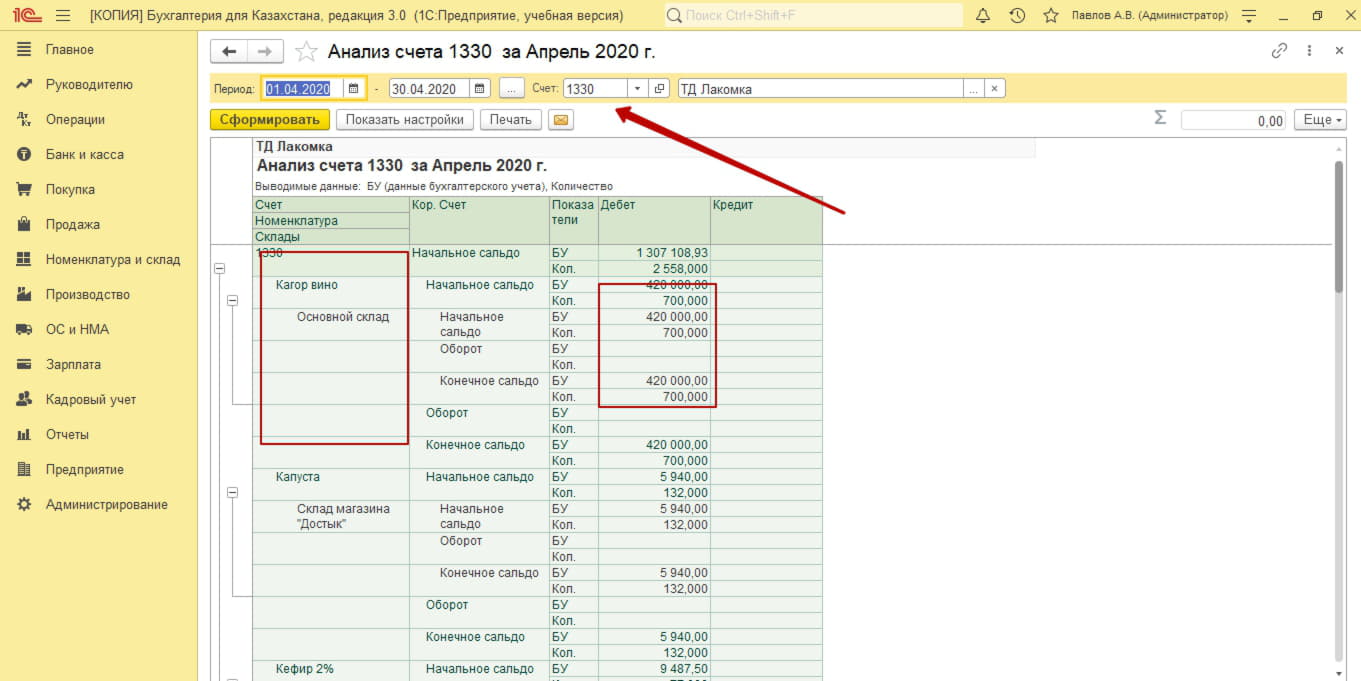Image resolution: width=1361 pixels, height=681 pixels.
Task: Open start date calendar picker
Action: [353, 89]
